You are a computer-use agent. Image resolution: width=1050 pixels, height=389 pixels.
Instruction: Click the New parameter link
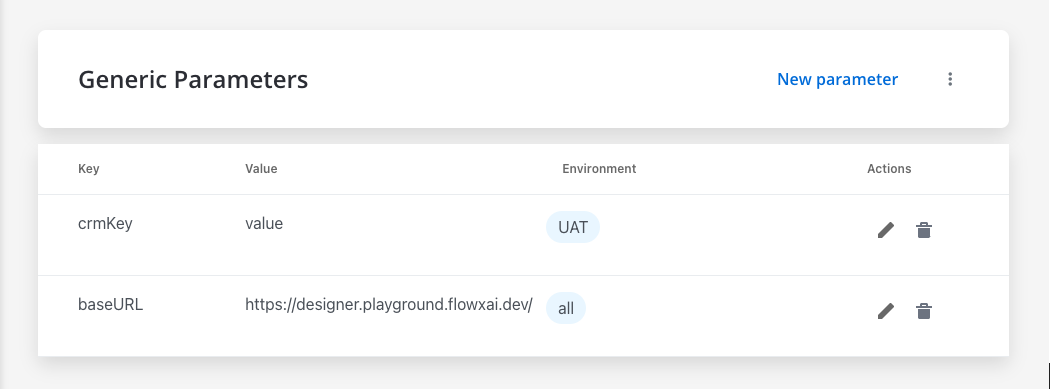(x=837, y=79)
